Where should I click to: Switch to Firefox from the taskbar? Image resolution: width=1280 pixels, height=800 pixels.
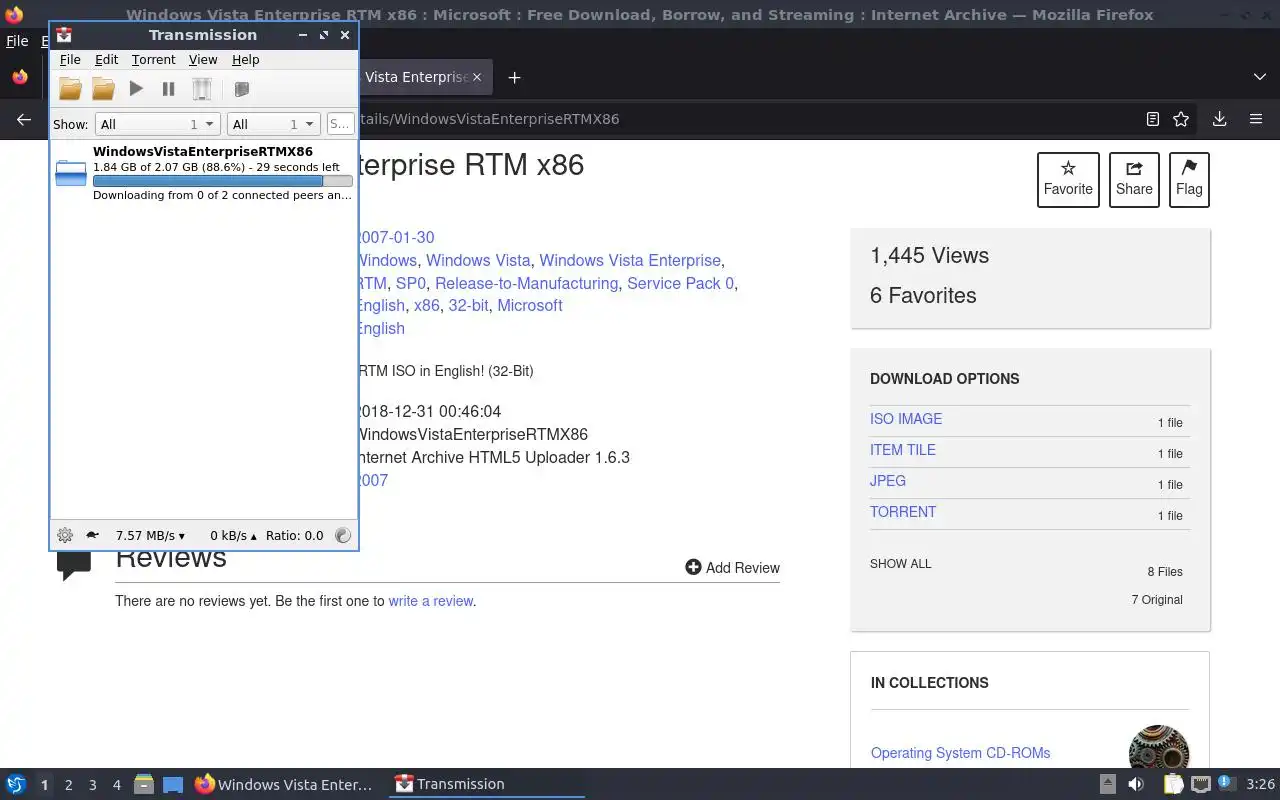tap(285, 784)
